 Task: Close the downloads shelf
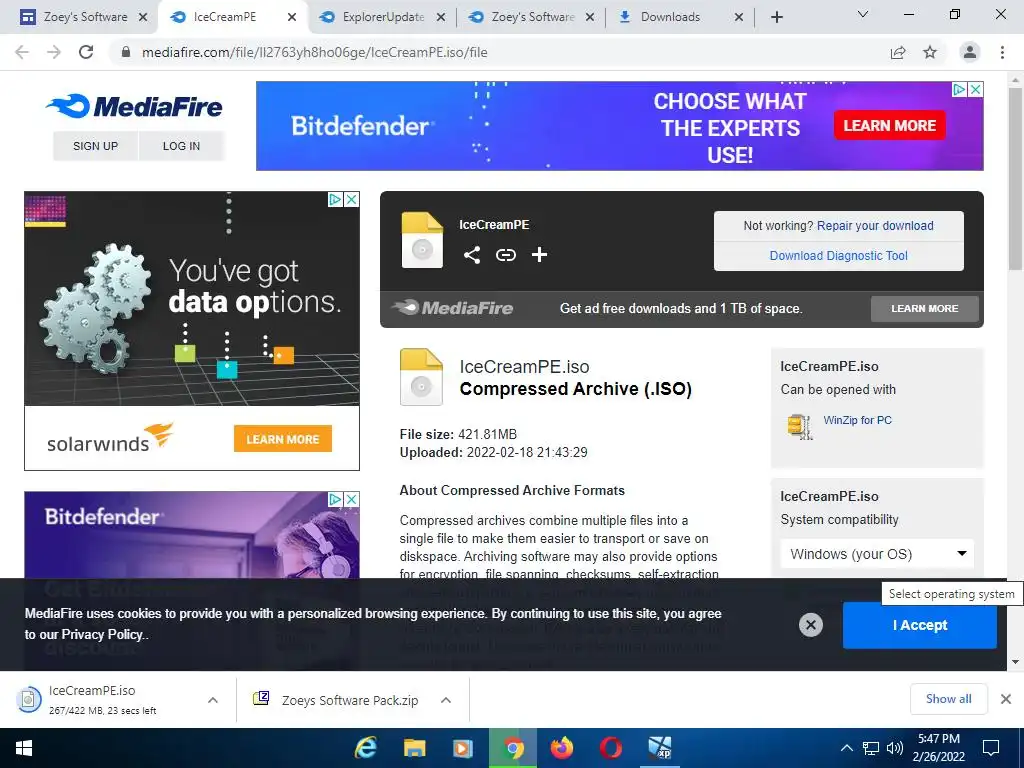(x=1006, y=699)
